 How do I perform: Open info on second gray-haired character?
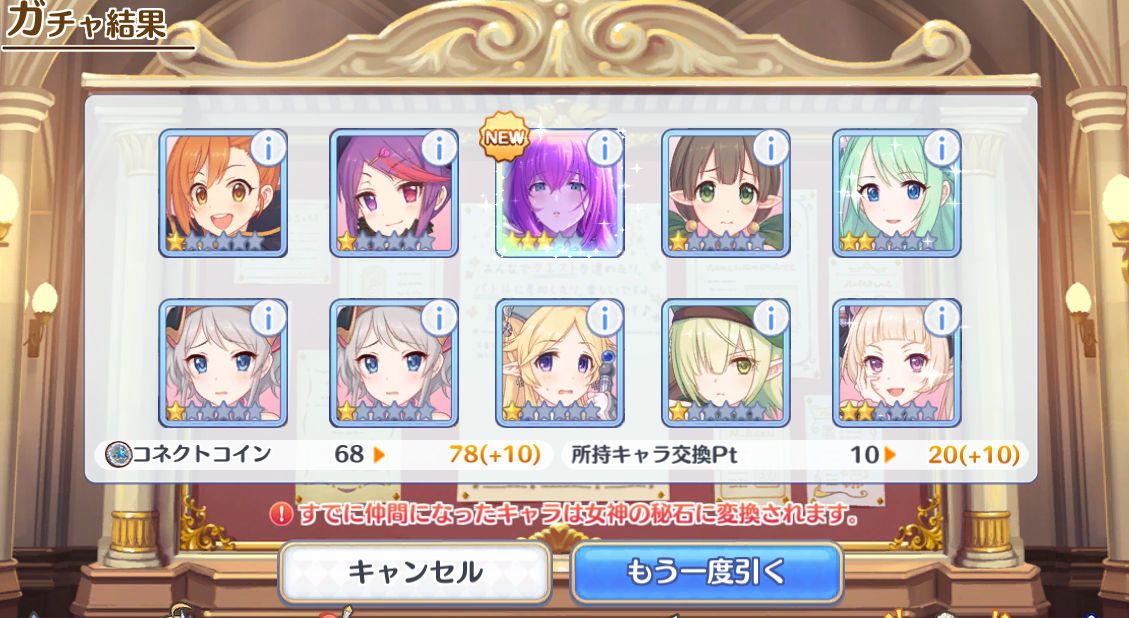pos(439,318)
